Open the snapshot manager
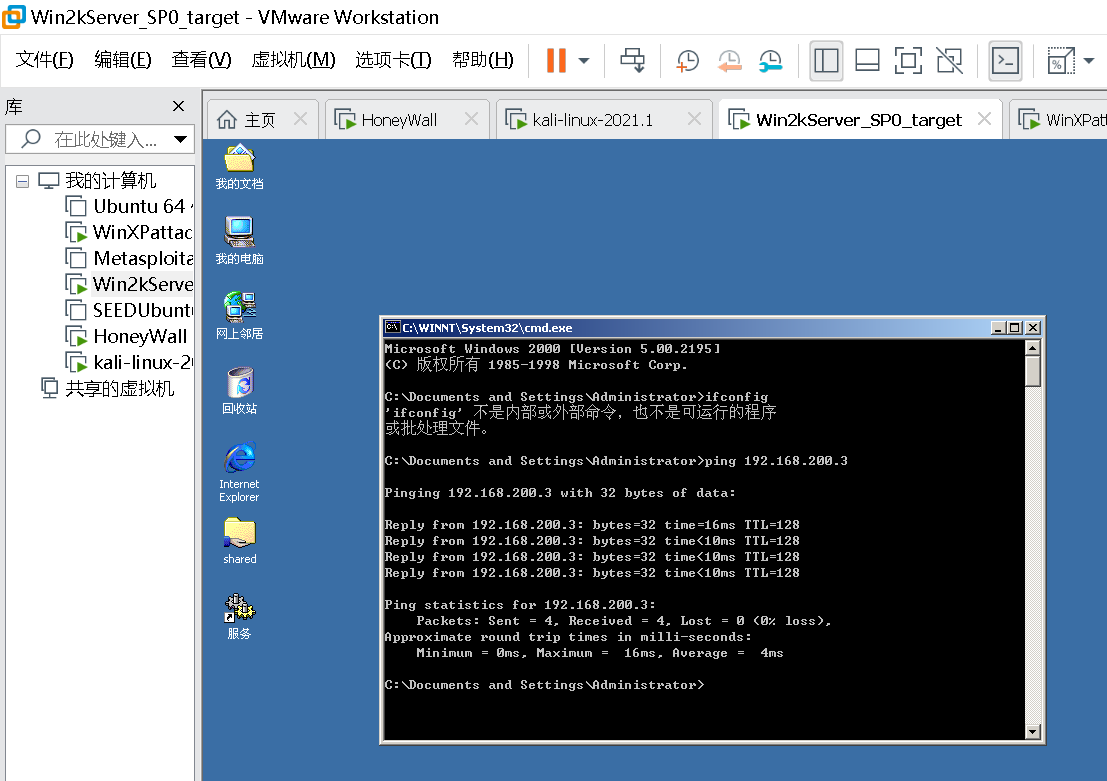The image size is (1107, 781). (x=770, y=61)
